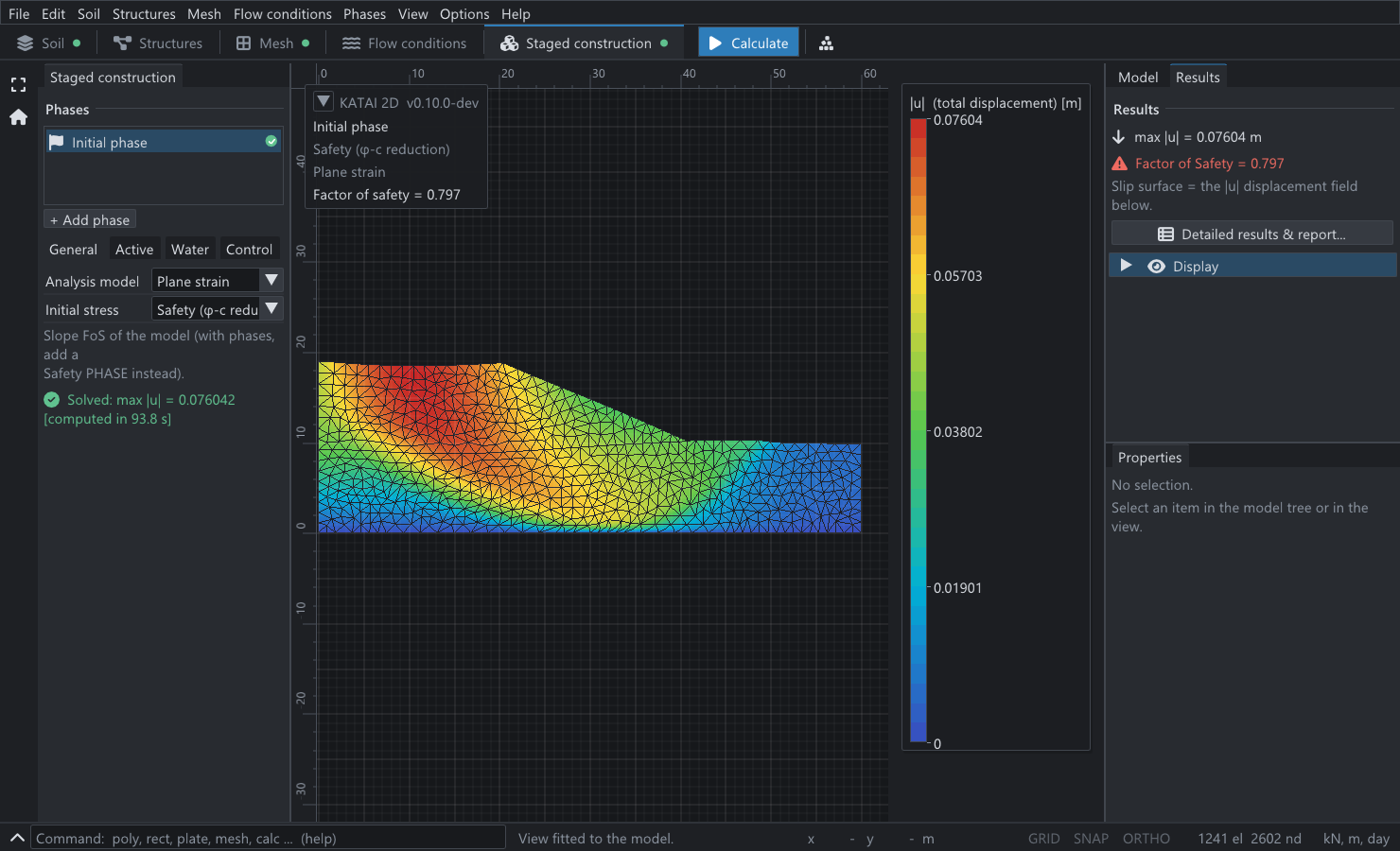Screen dimensions: 1400x851
Task: Open Detailed results & report
Action: pyautogui.click(x=1251, y=234)
